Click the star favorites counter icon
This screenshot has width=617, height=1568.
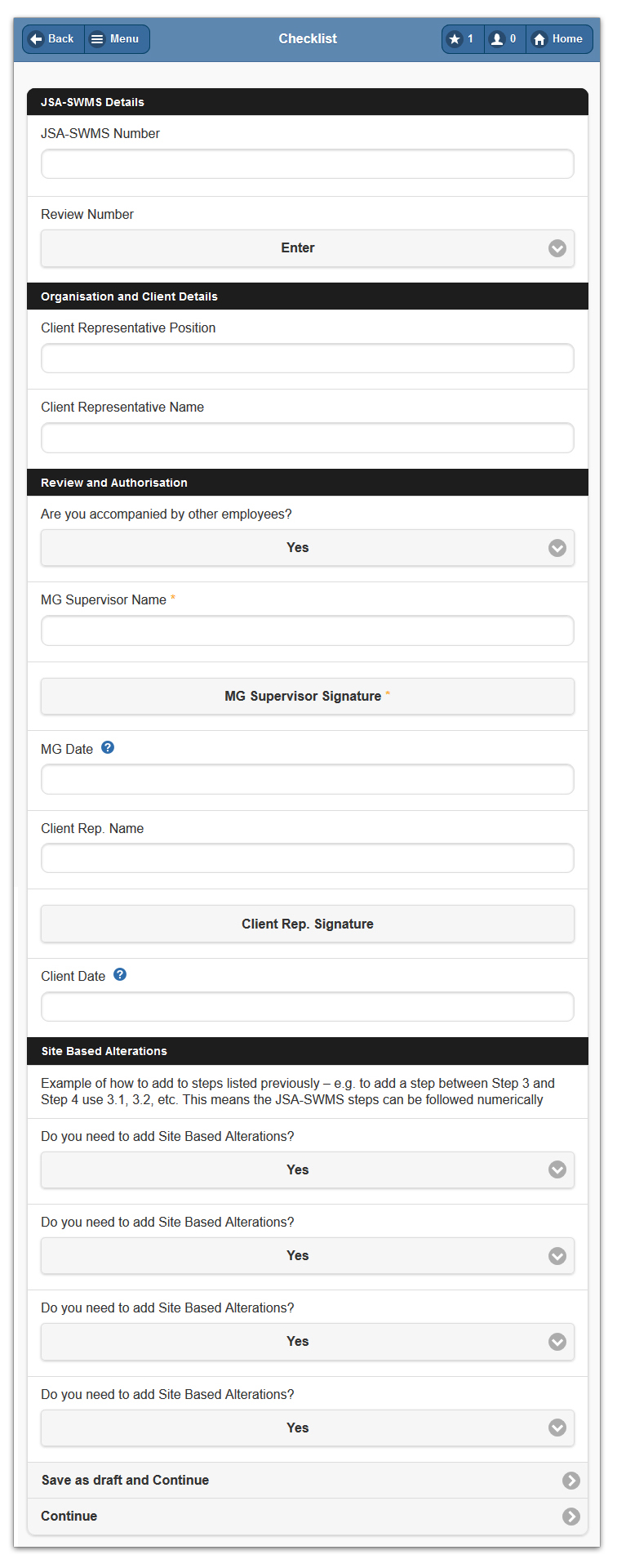[x=455, y=39]
